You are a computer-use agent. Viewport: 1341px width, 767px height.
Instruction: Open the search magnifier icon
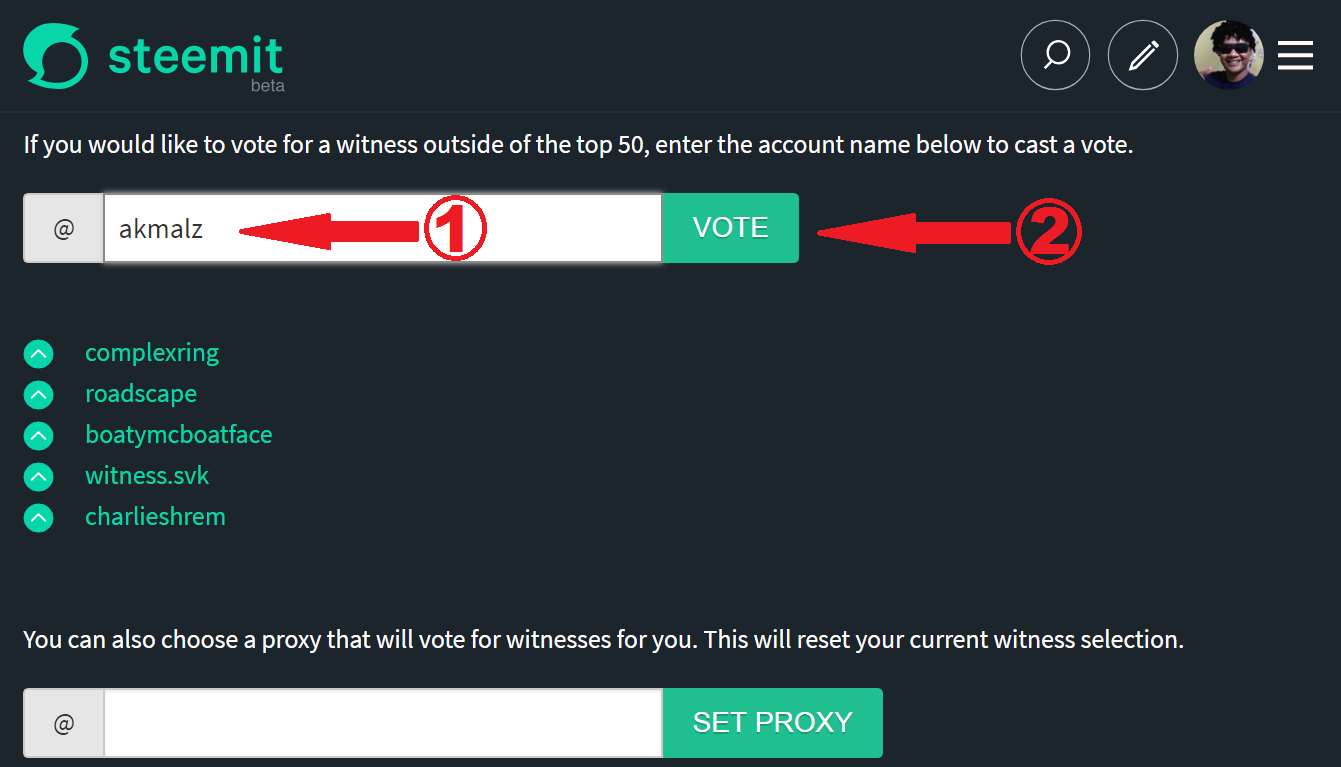1054,55
